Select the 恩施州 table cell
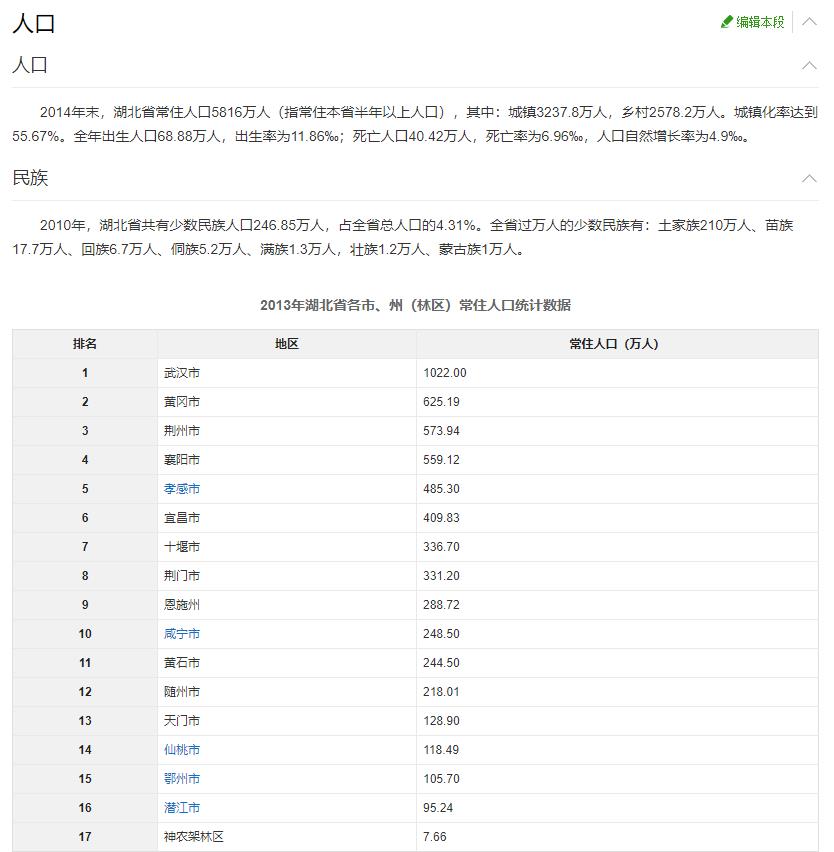Image resolution: width=834 pixels, height=852 pixels. click(287, 605)
